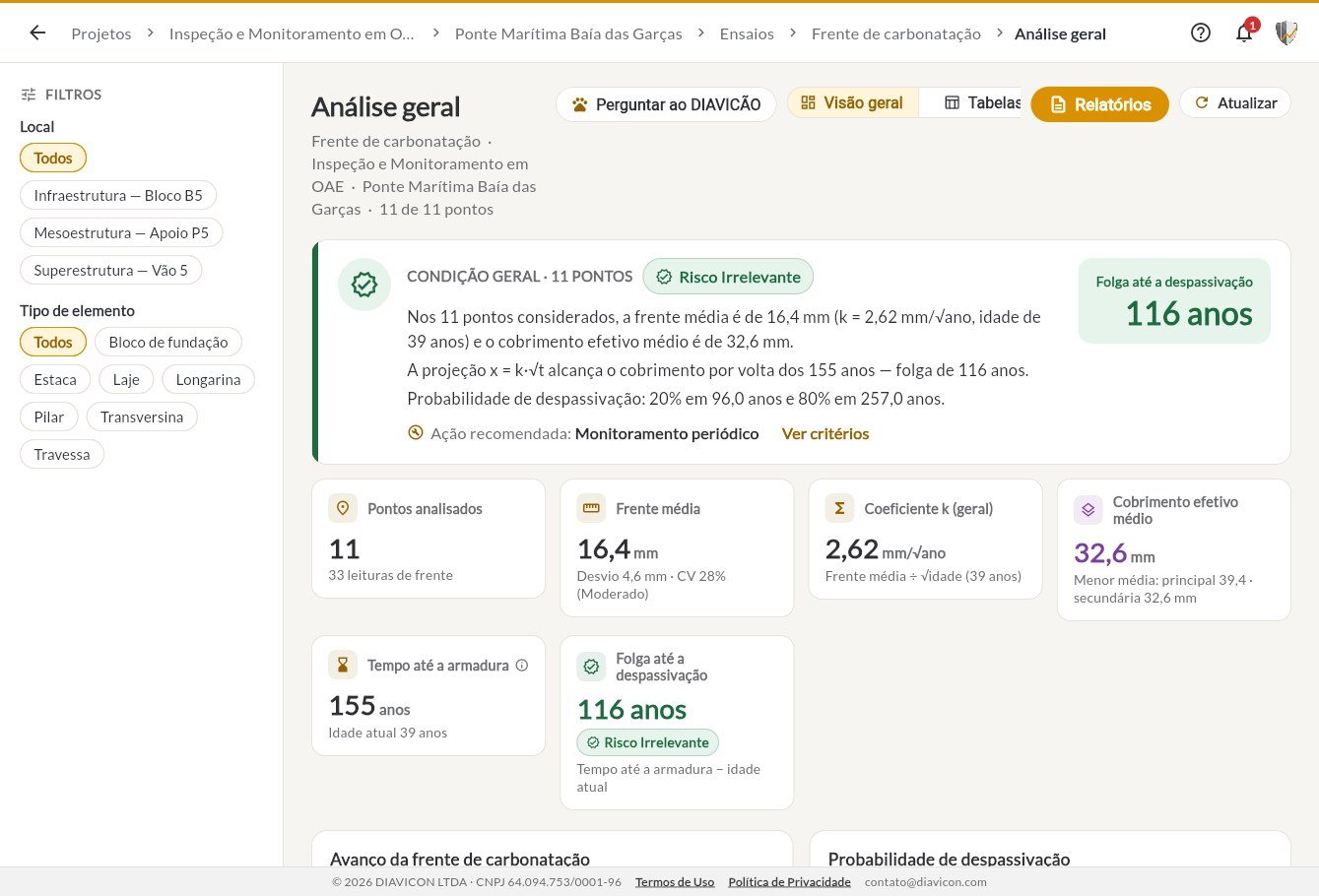The image size is (1319, 896).
Task: Click the info icon beside Tempo até a armadura
Action: coord(522,666)
